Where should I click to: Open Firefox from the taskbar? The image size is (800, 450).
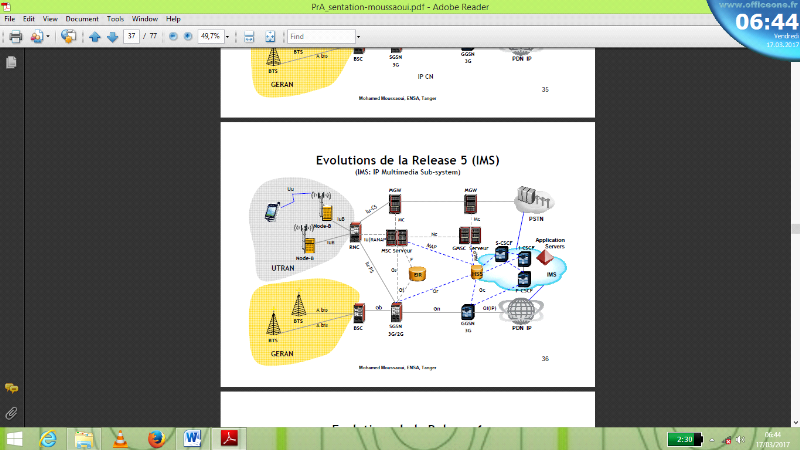[x=155, y=438]
